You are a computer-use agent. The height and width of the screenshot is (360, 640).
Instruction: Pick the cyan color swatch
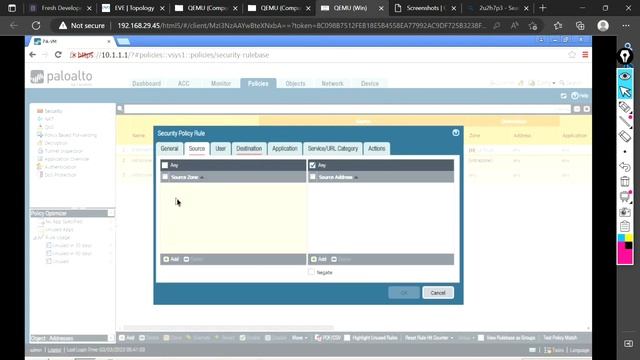(621, 238)
